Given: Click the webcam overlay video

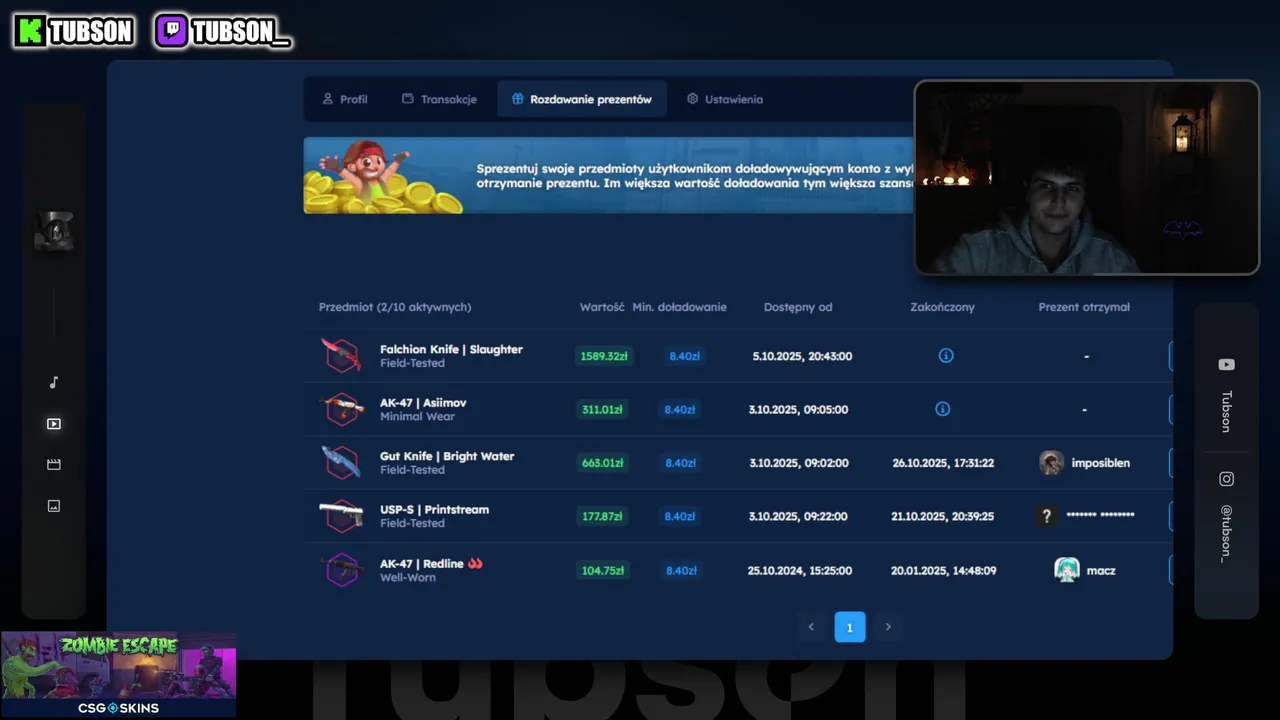Looking at the screenshot, I should 1087,177.
